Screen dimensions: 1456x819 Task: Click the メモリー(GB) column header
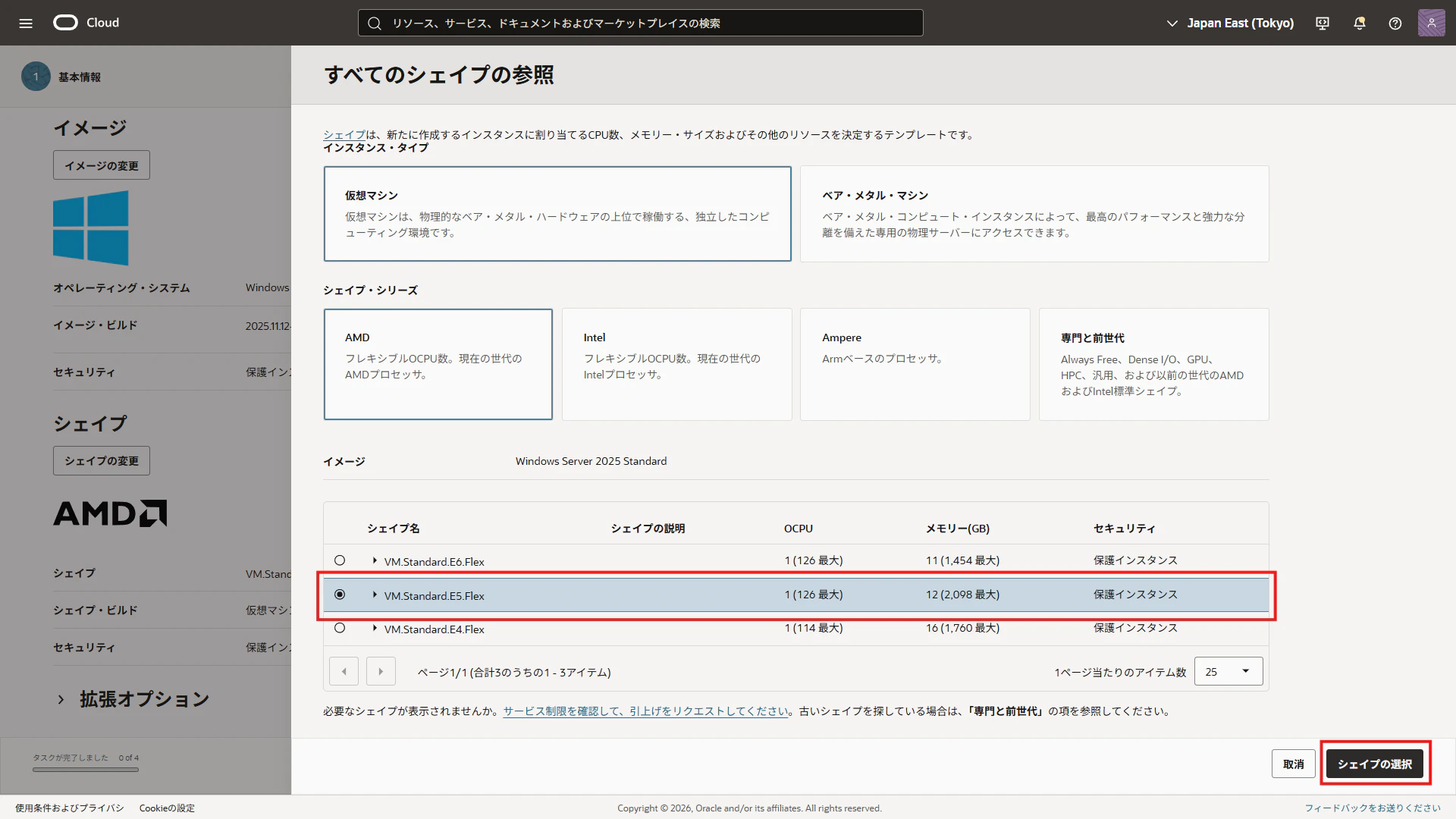pos(958,529)
